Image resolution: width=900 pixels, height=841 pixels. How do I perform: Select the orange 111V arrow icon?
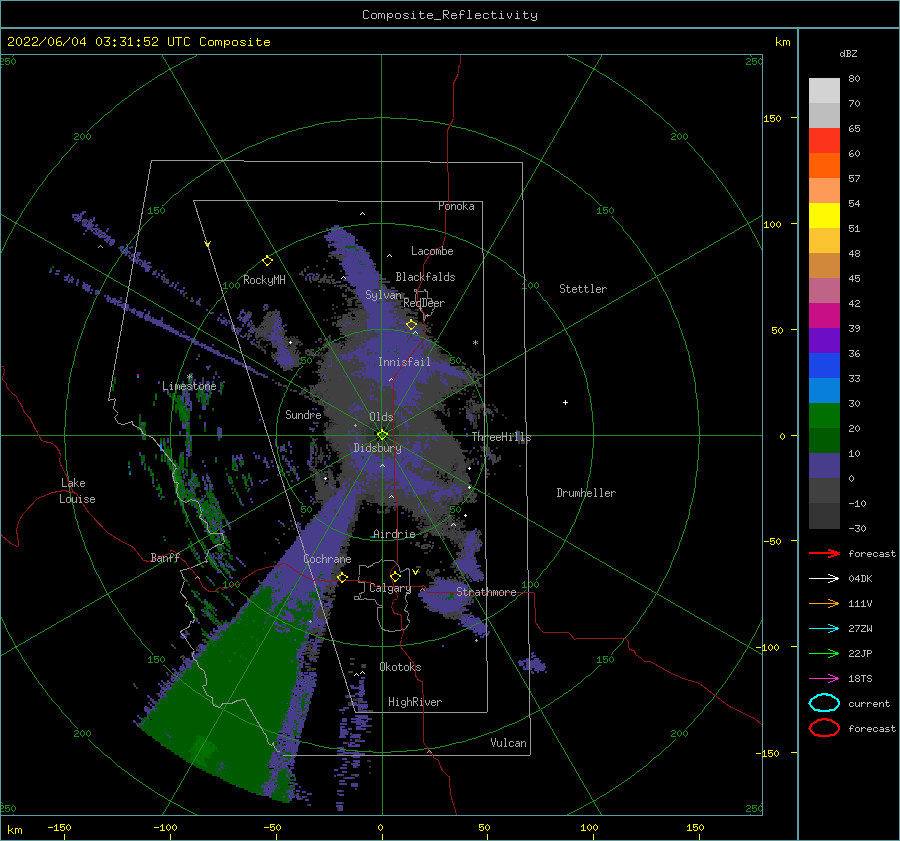click(824, 603)
